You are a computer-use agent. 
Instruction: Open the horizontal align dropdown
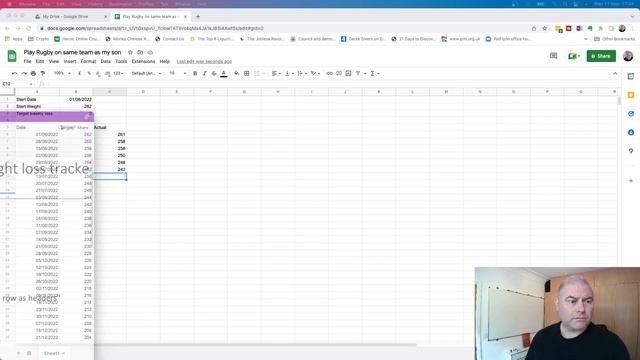tap(276, 73)
